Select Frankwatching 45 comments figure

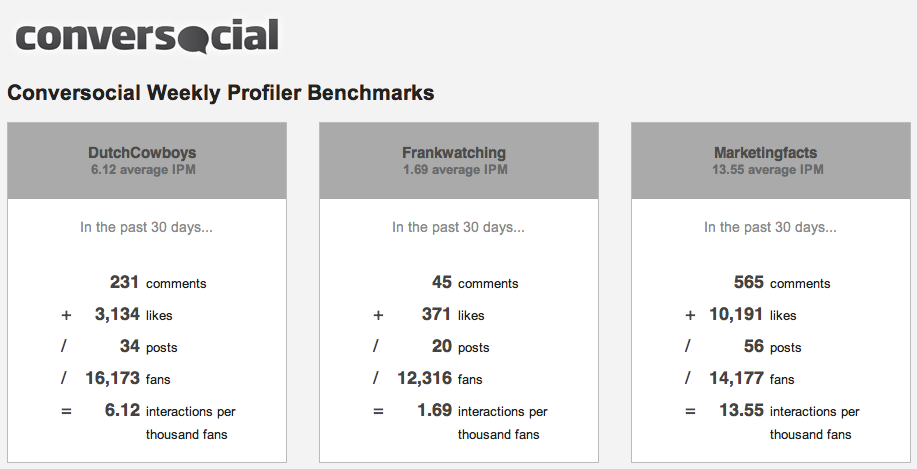(442, 283)
